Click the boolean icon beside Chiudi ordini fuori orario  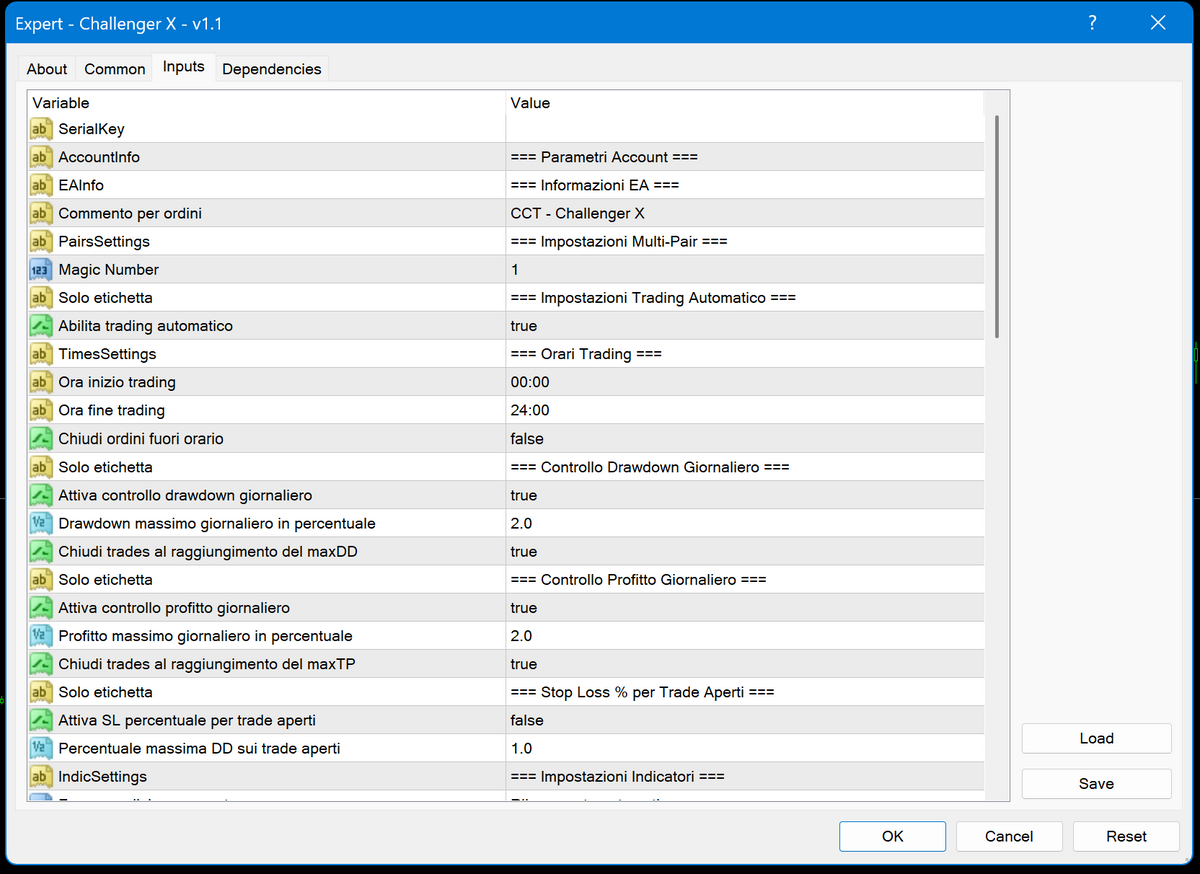[41, 438]
